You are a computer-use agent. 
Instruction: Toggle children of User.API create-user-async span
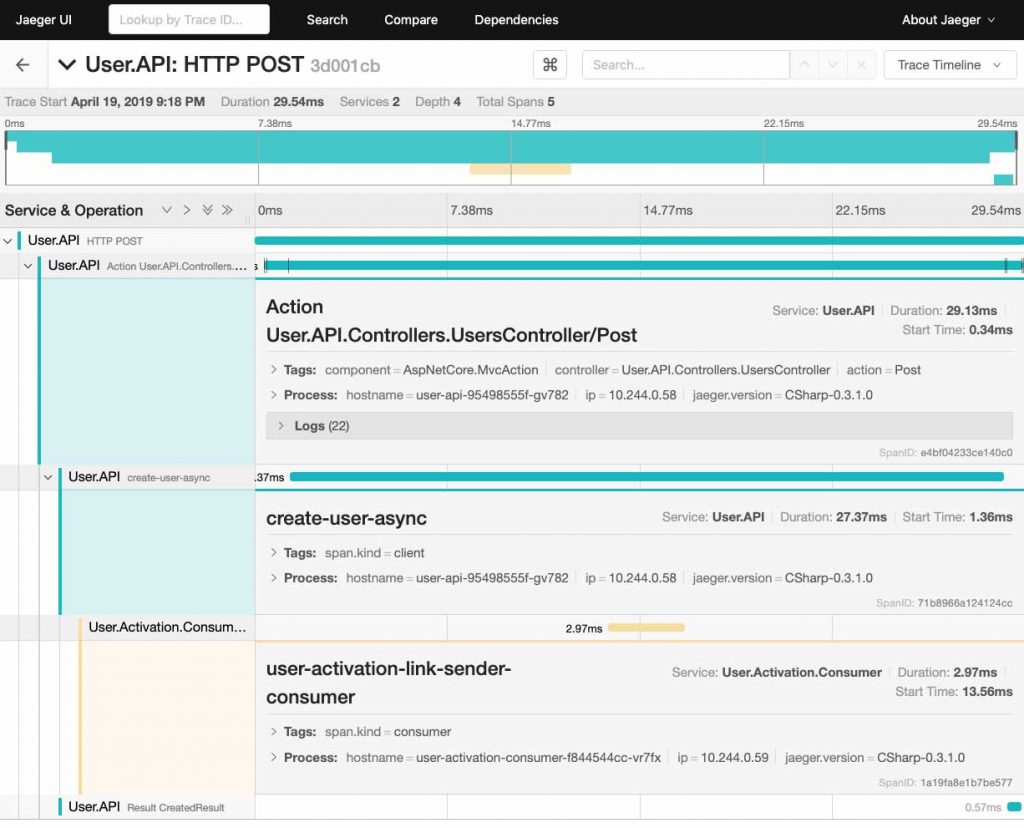click(x=48, y=477)
